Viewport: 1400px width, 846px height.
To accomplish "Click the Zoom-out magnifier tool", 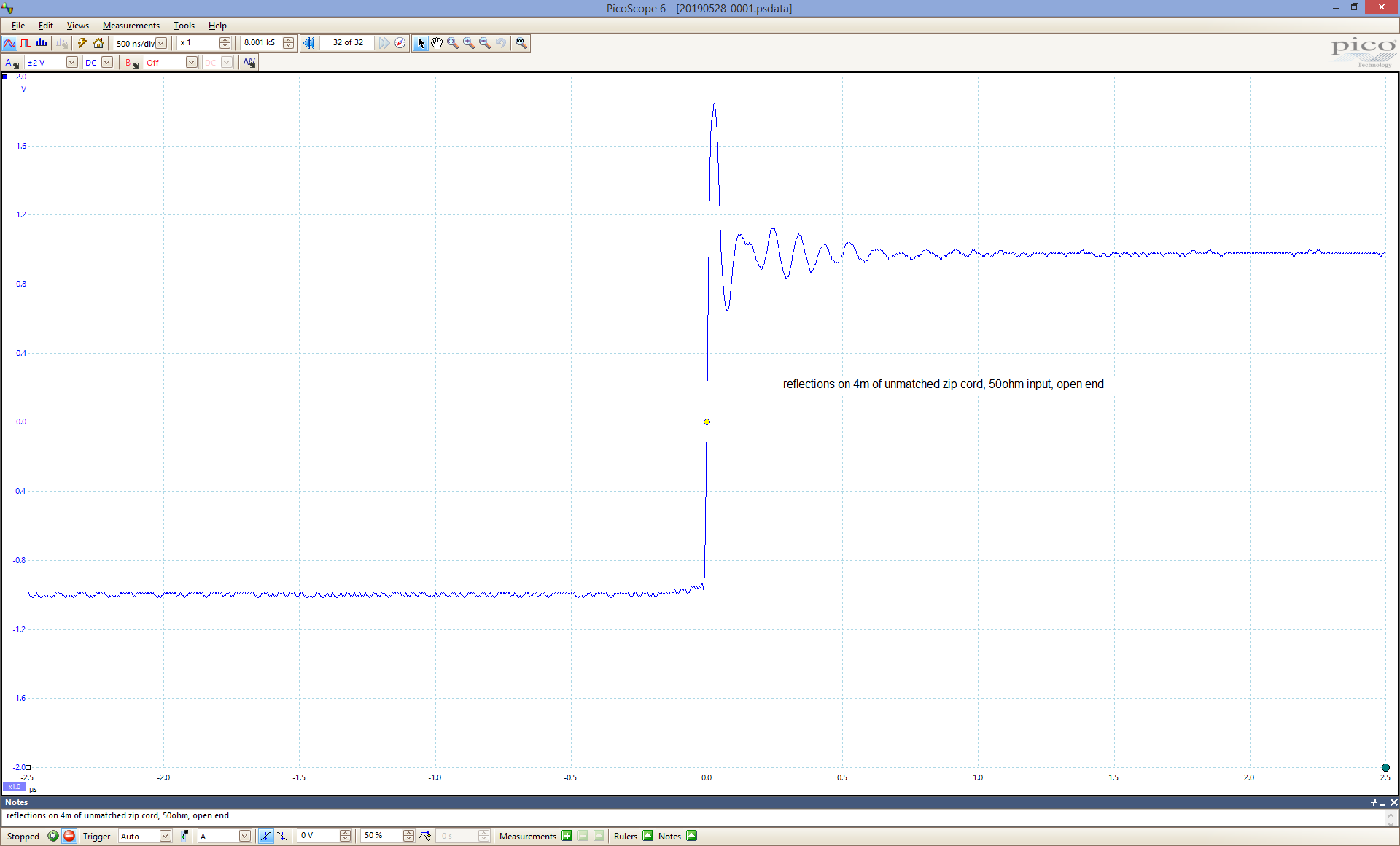I will pos(485,43).
